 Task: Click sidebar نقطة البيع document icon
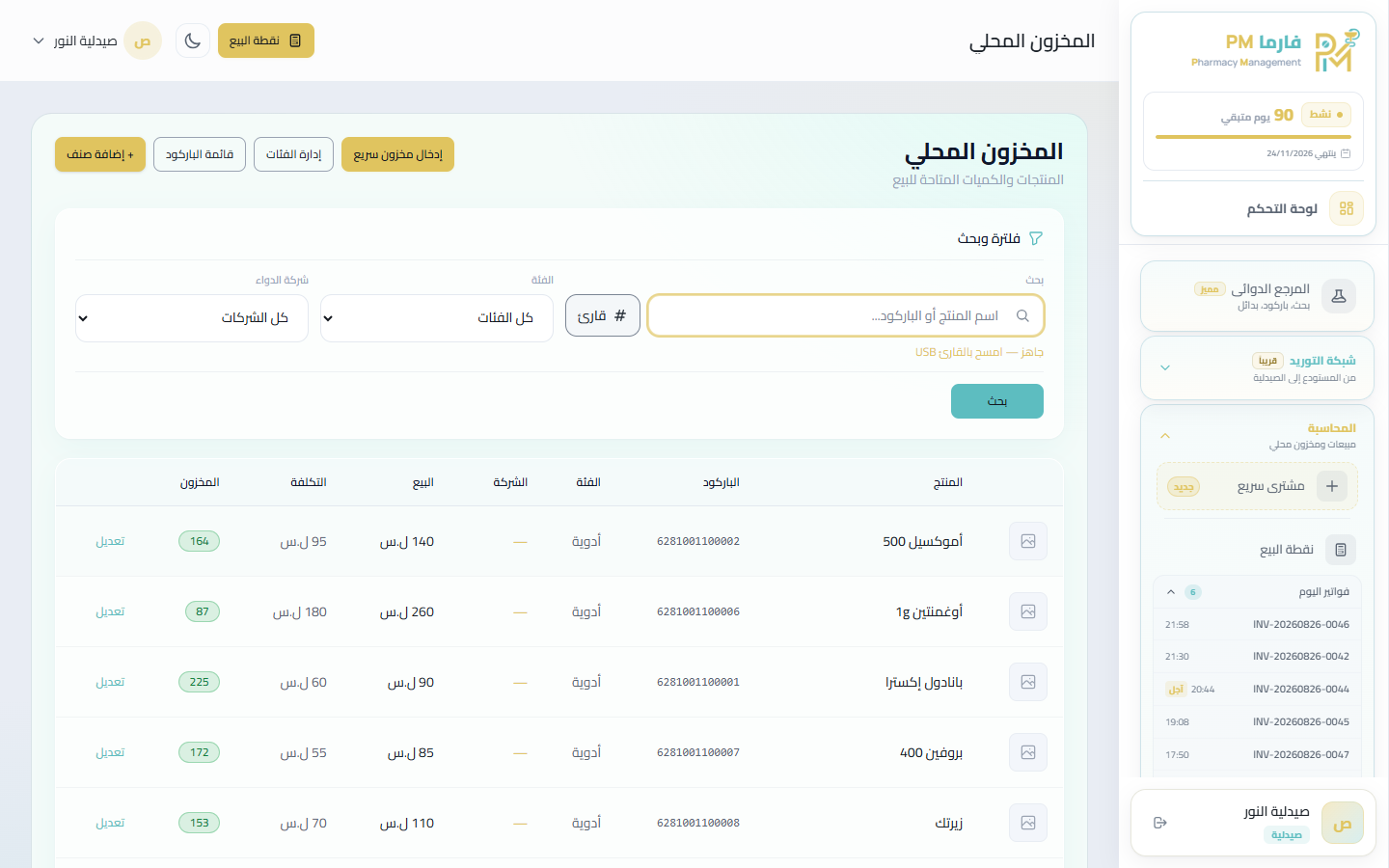(x=1341, y=550)
